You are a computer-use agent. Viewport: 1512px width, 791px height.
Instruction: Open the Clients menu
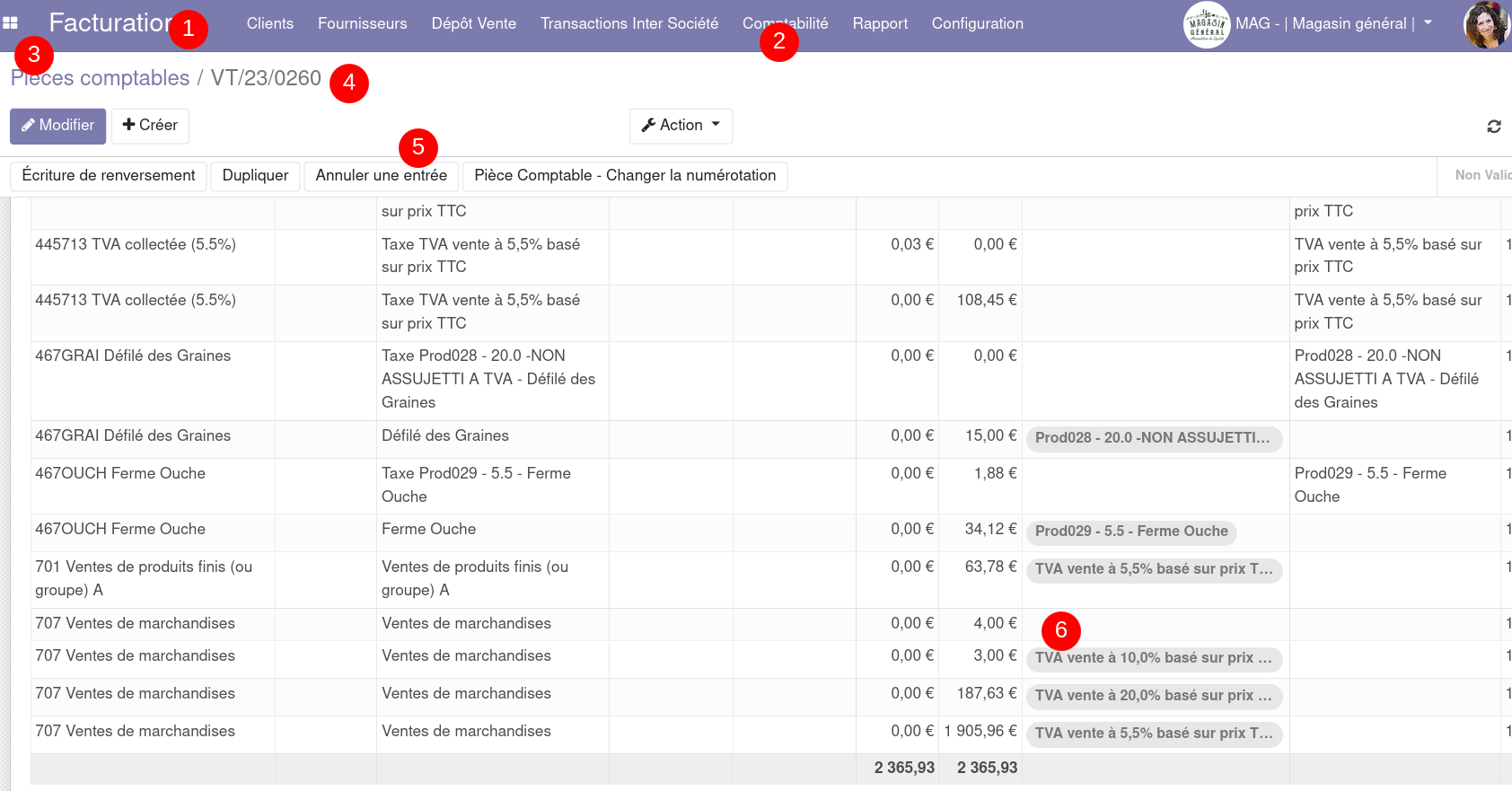pyautogui.click(x=269, y=24)
